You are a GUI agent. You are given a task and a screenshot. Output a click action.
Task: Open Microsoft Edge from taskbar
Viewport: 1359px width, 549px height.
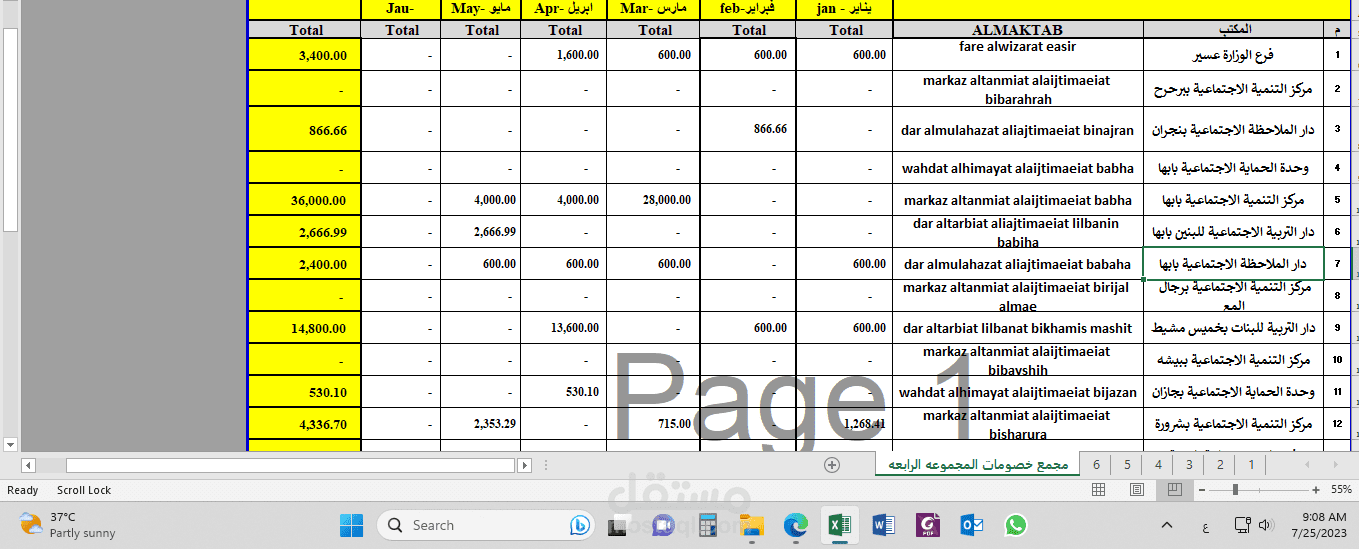point(795,525)
